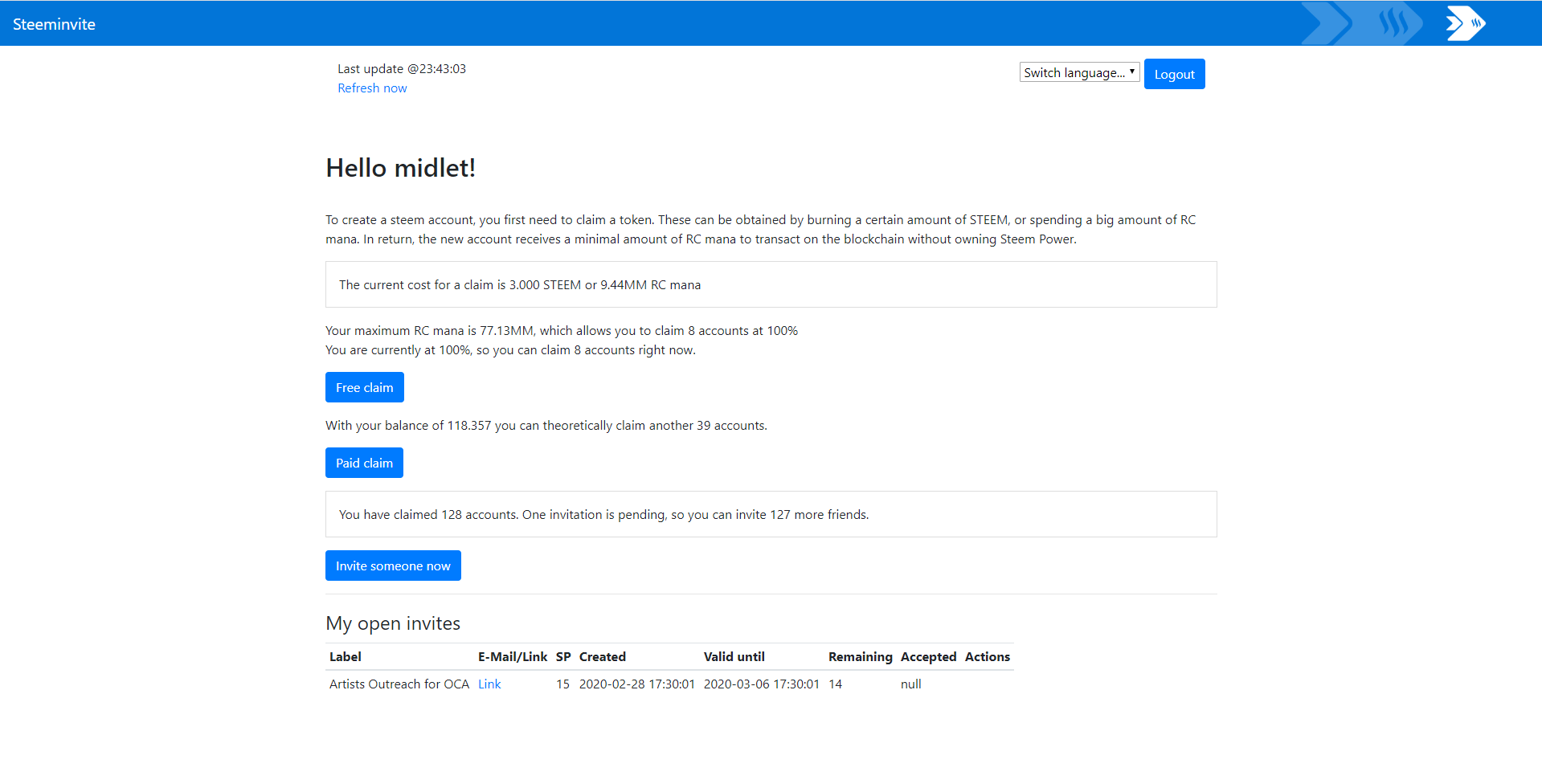Click the current claim cost info box

771,284
